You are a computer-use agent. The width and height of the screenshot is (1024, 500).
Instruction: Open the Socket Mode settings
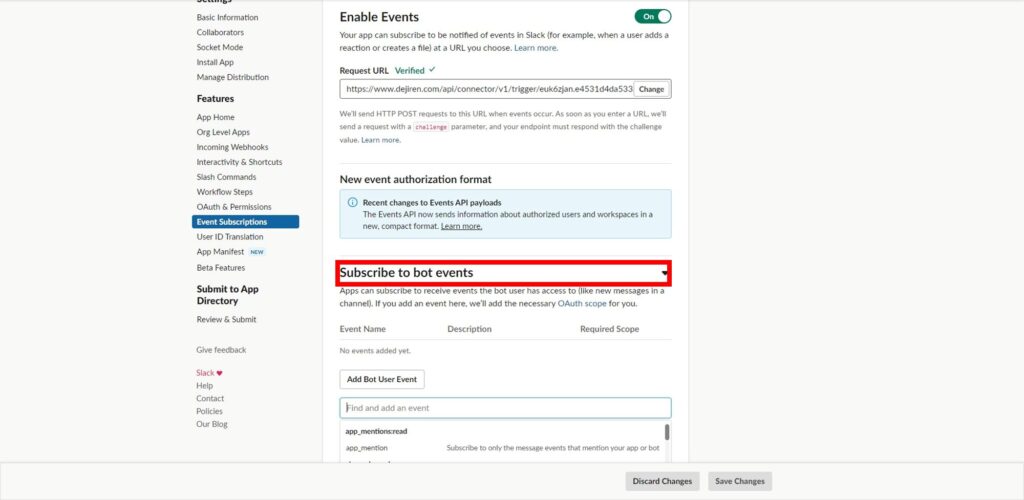(219, 47)
